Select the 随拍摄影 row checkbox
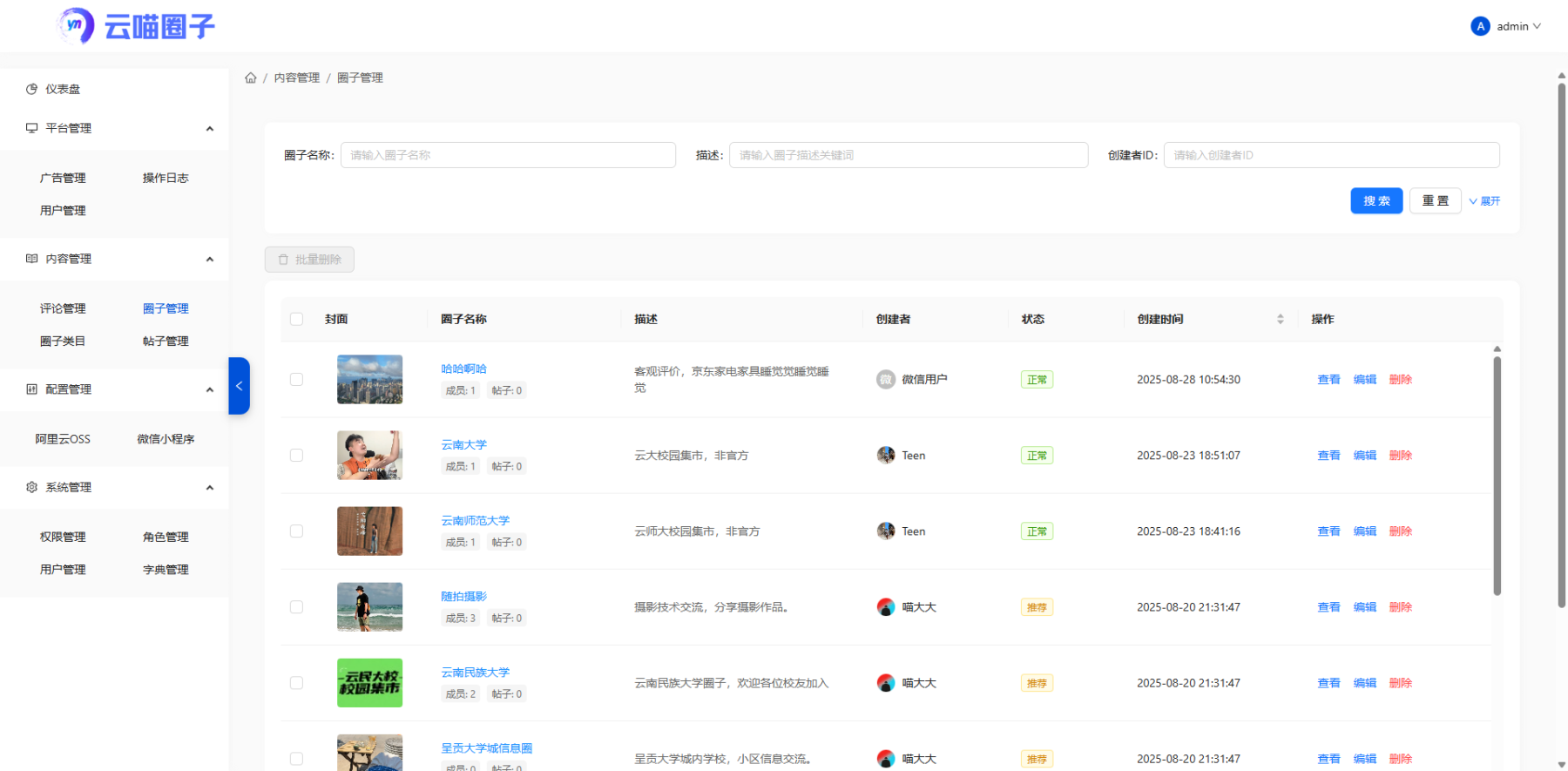 point(296,607)
